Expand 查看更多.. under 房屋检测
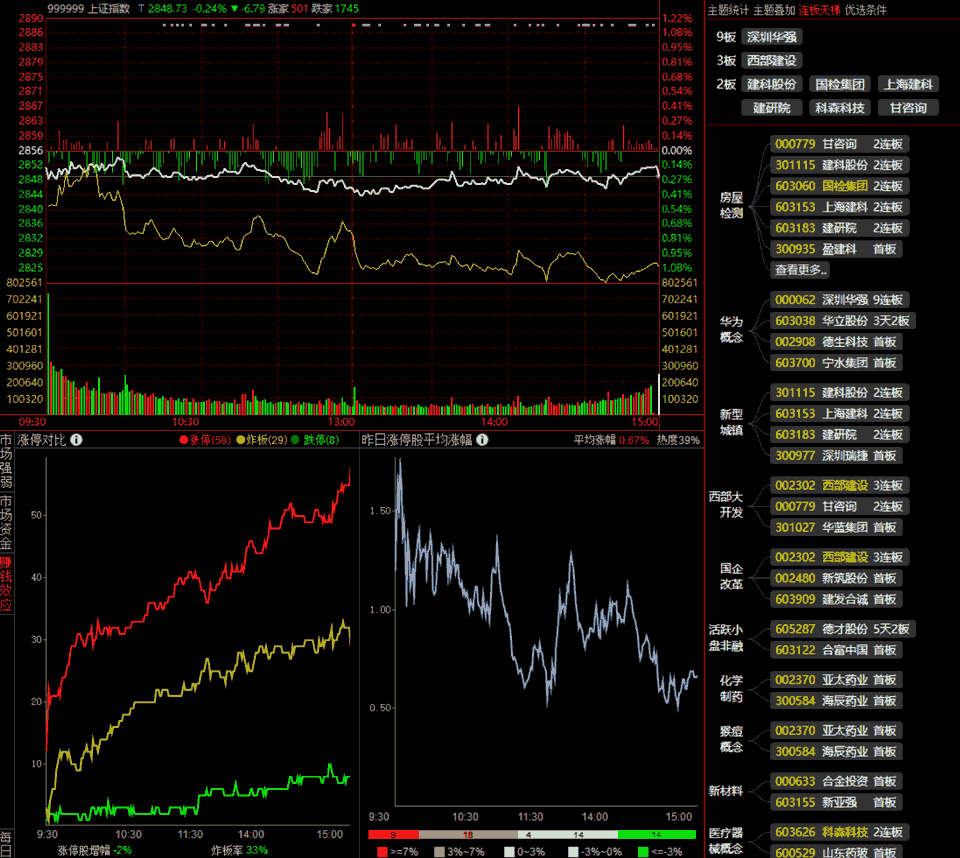This screenshot has height=858, width=960. pyautogui.click(x=801, y=269)
